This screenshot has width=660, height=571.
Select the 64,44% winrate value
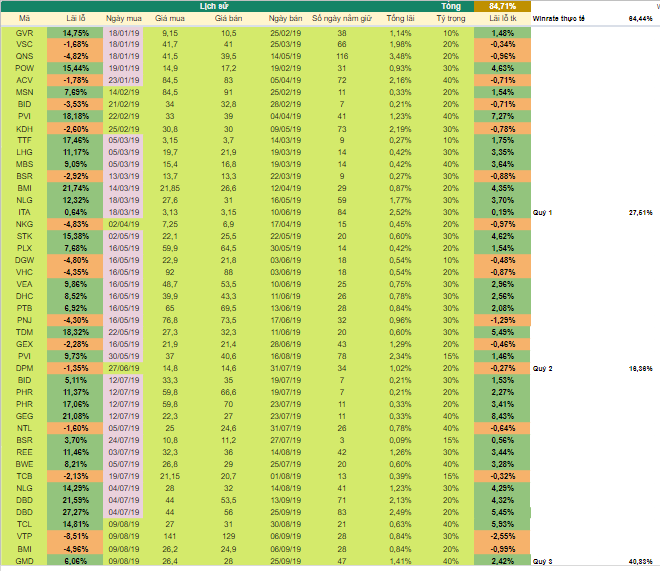pos(640,19)
